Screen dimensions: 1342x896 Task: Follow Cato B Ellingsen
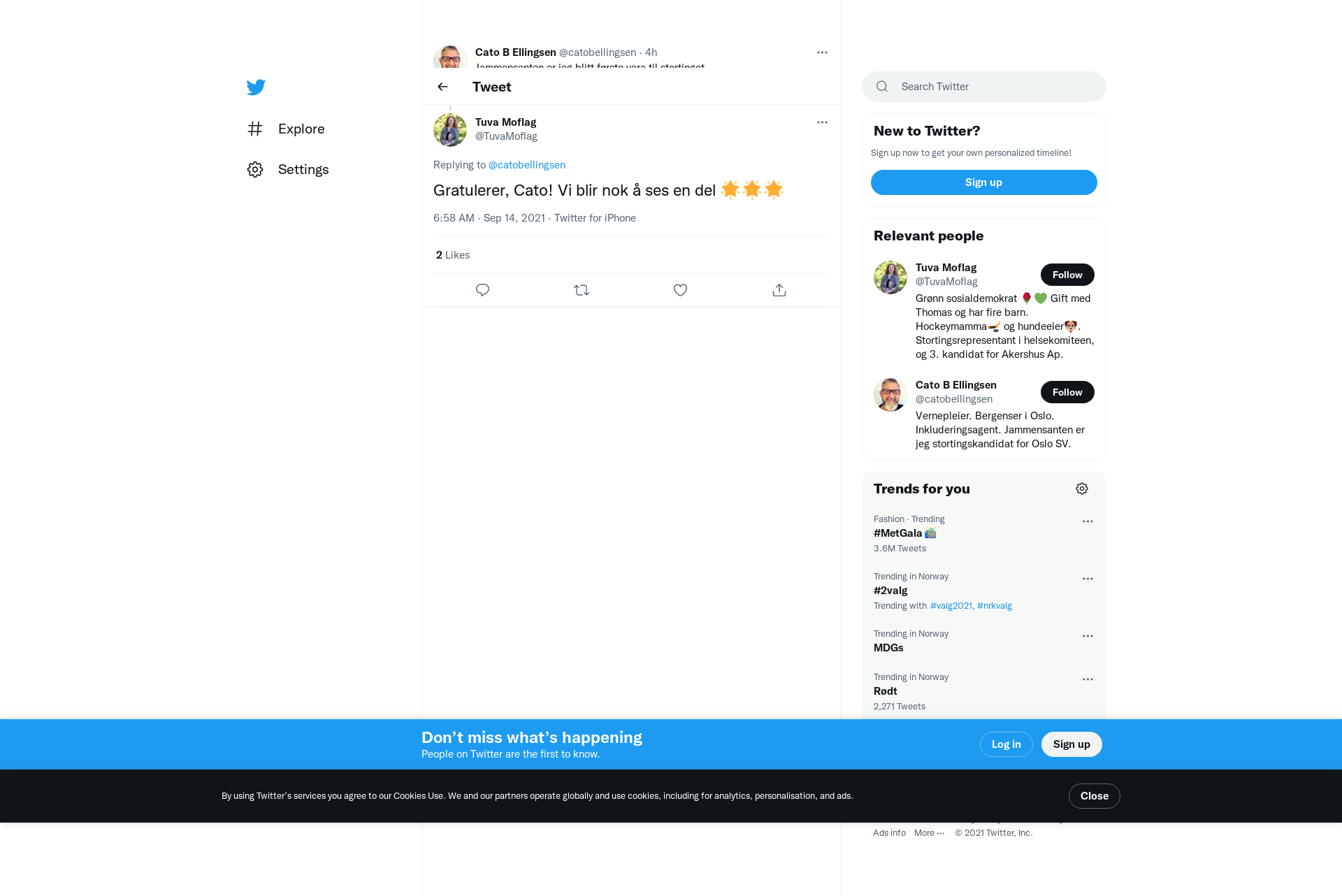(1067, 392)
